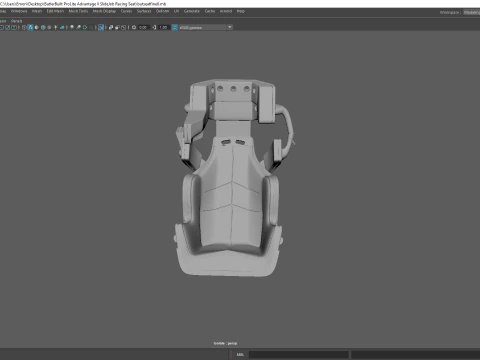Click the exposure value field
Screen dimensions: 480x360
pos(143,27)
